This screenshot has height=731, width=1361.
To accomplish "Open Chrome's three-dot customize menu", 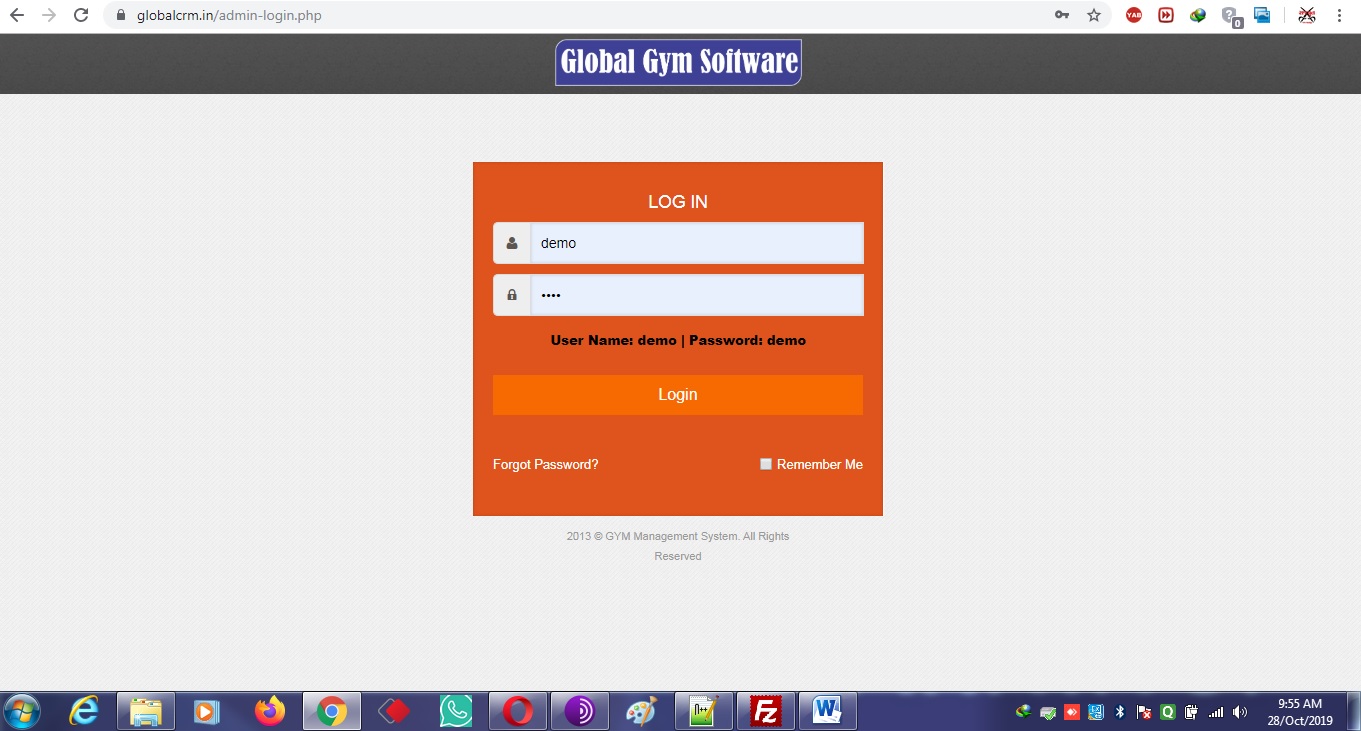I will (1340, 15).
